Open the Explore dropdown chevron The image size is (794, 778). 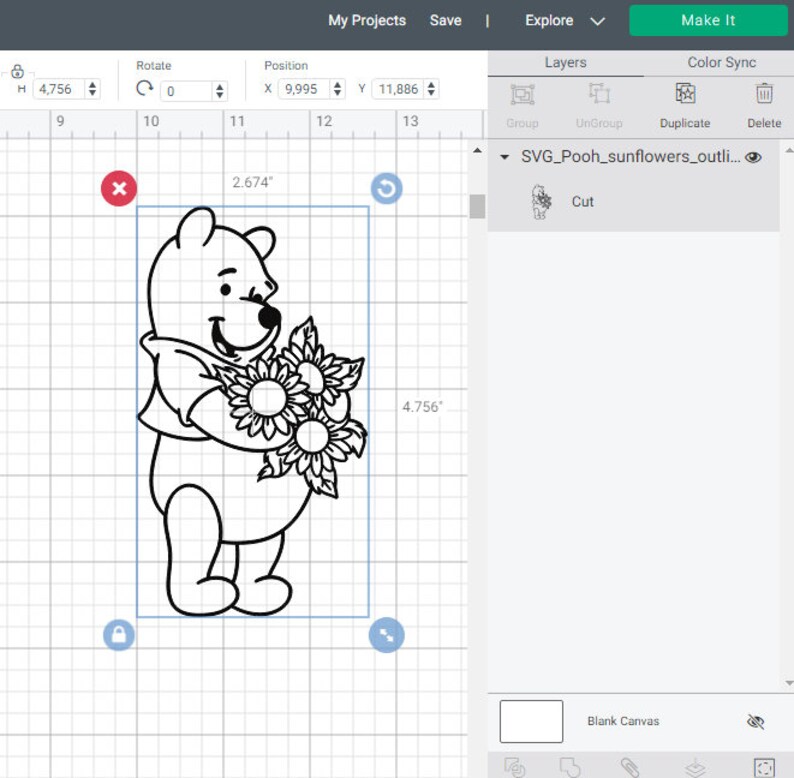click(x=598, y=21)
